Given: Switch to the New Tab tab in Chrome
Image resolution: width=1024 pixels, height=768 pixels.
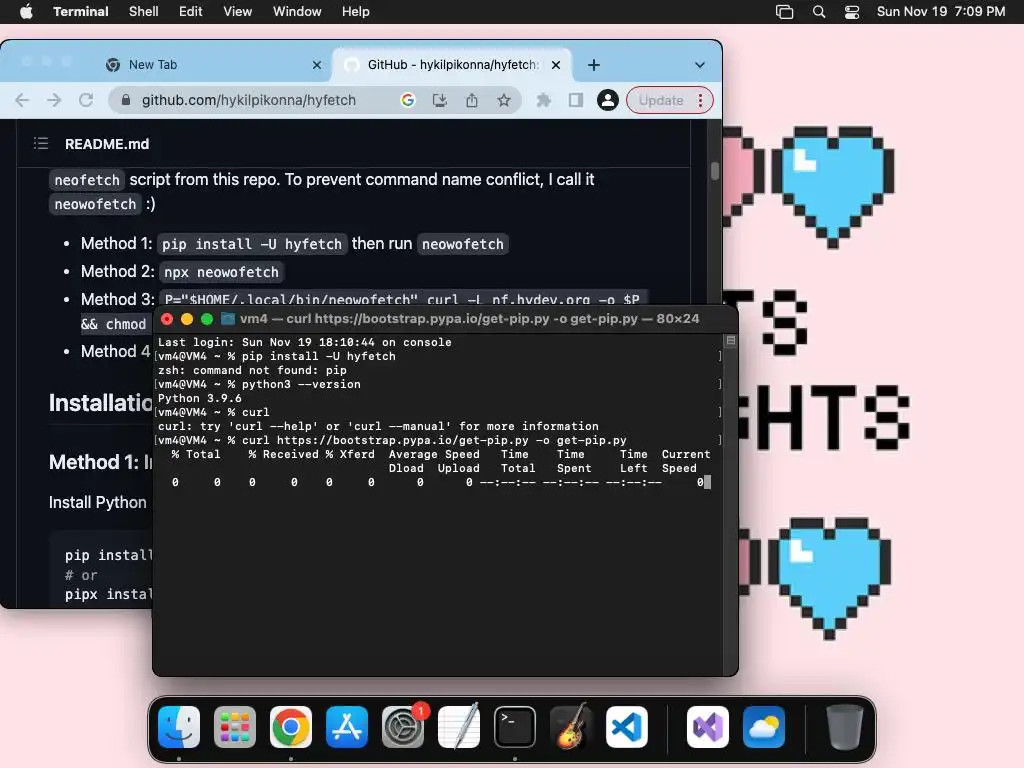Looking at the screenshot, I should (x=209, y=65).
